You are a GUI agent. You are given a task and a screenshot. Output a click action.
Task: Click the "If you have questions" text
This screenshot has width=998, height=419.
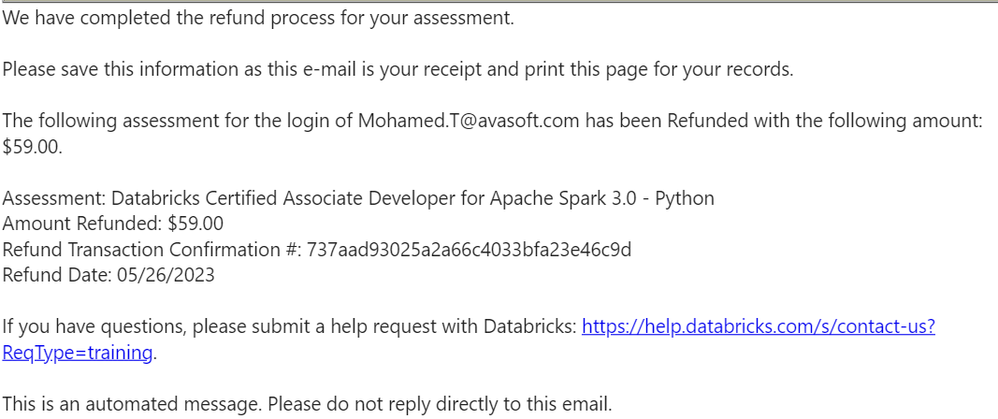(x=94, y=327)
